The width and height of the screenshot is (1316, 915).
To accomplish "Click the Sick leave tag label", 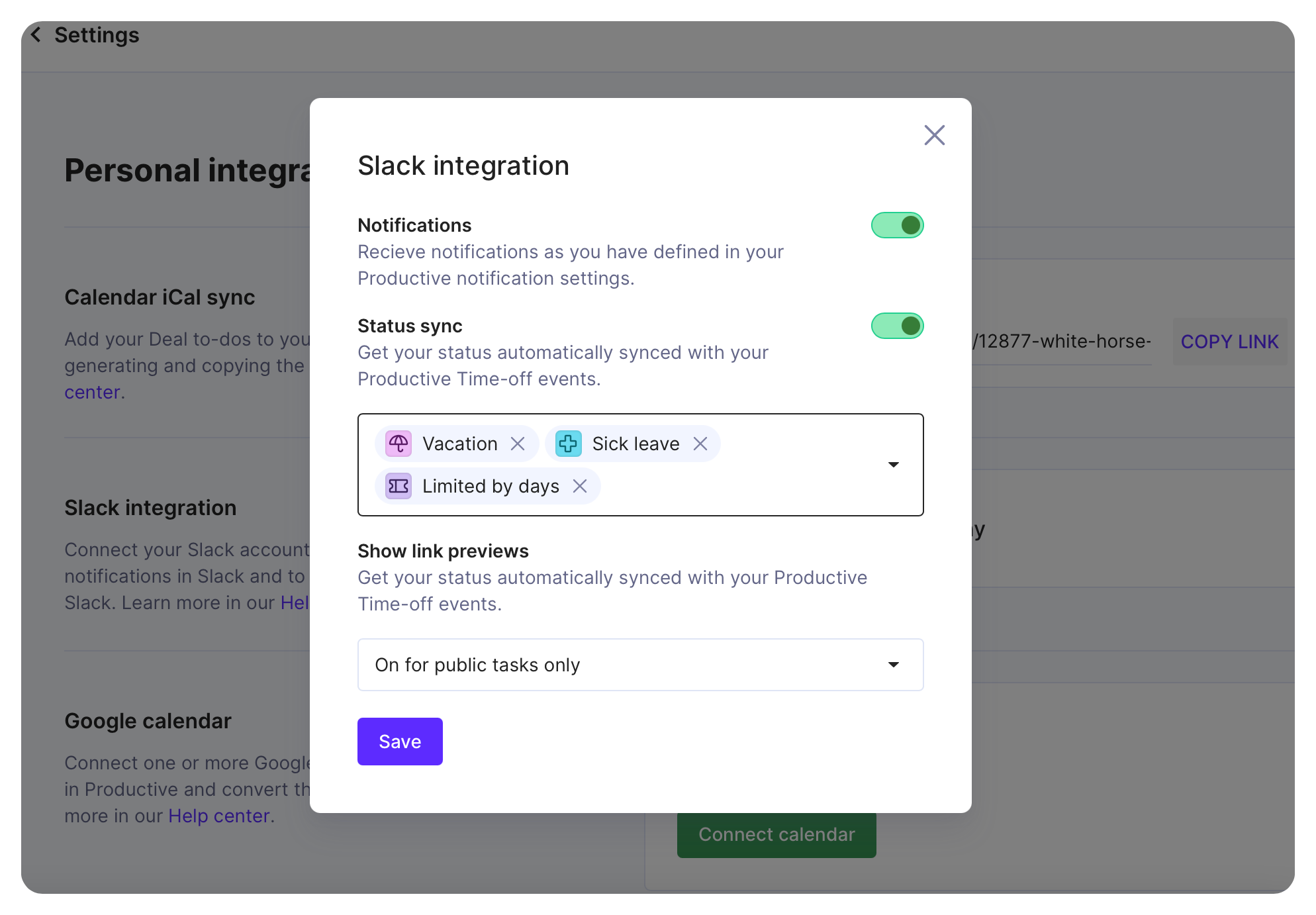I will [x=635, y=444].
